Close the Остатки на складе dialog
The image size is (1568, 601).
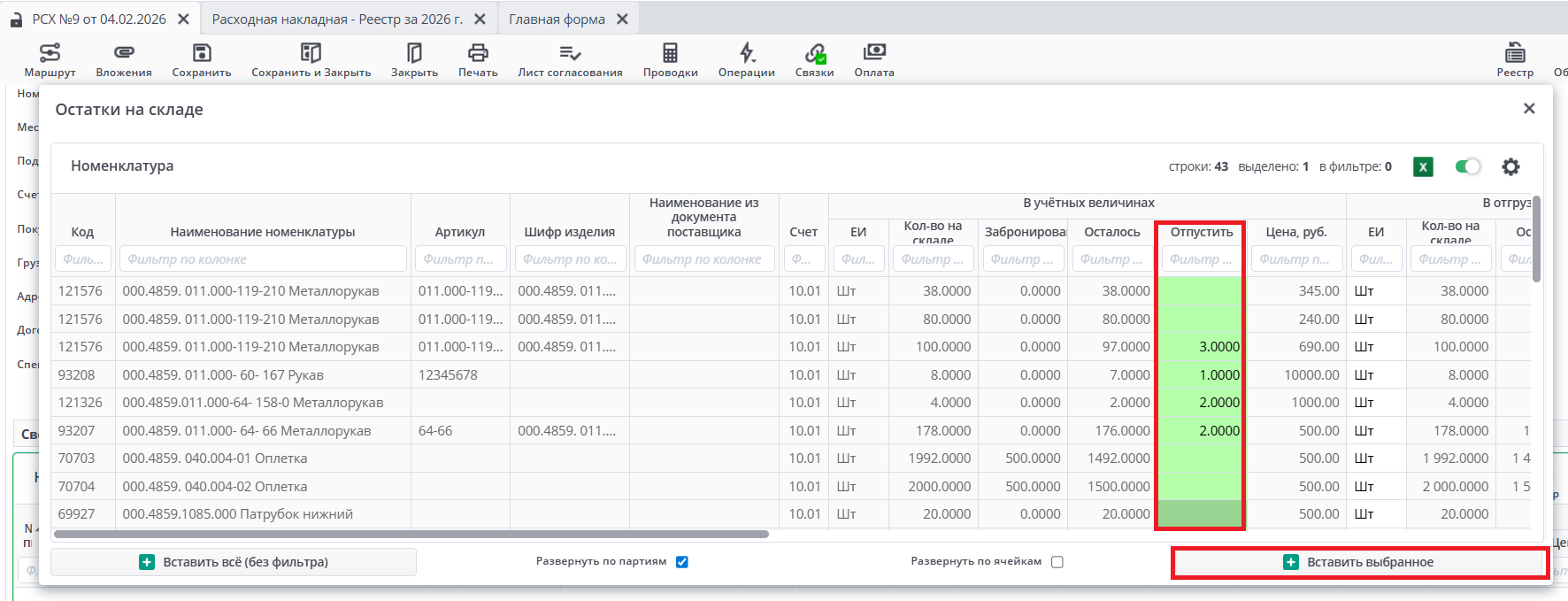click(x=1528, y=109)
